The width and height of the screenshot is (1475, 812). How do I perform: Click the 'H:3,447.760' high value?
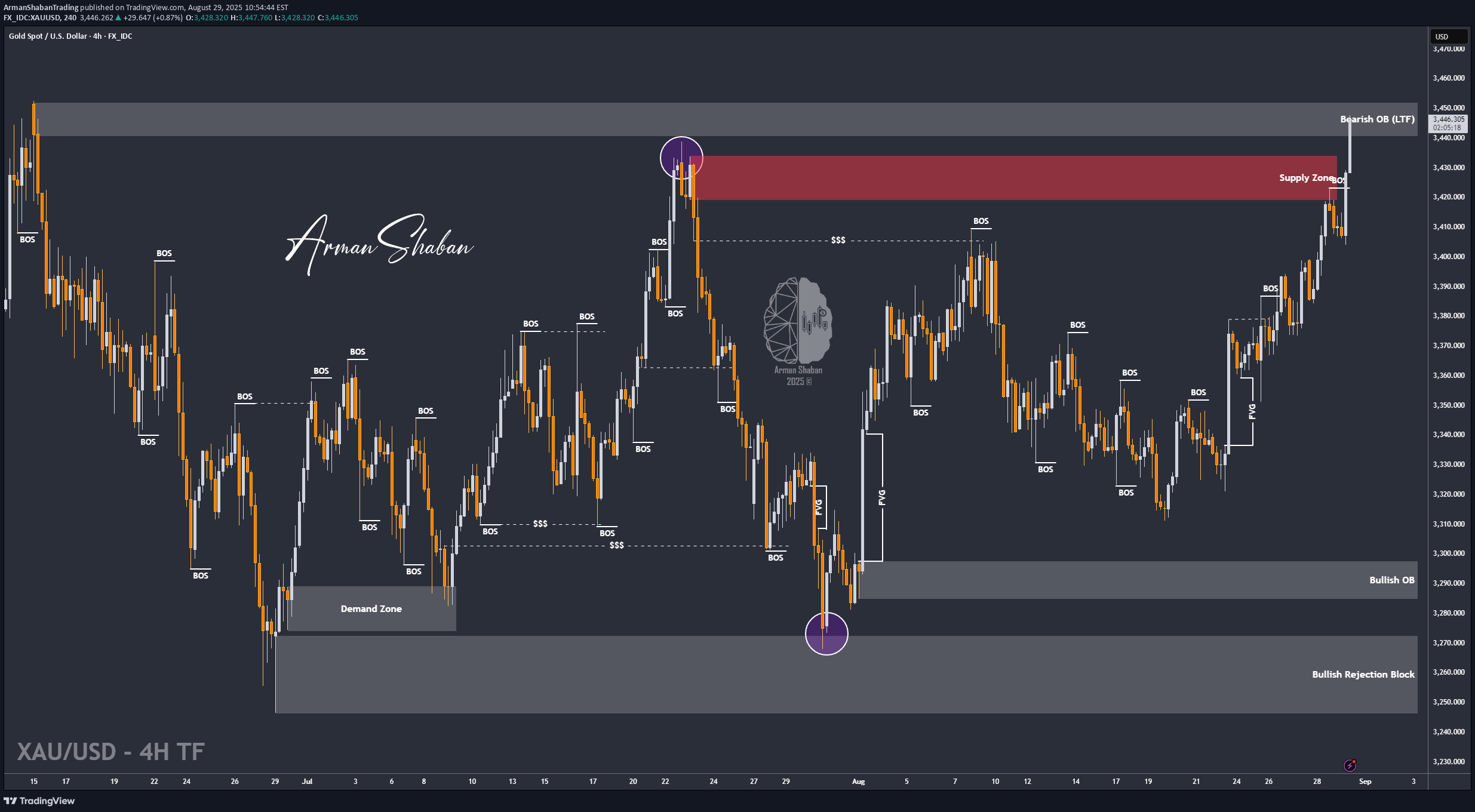251,17
